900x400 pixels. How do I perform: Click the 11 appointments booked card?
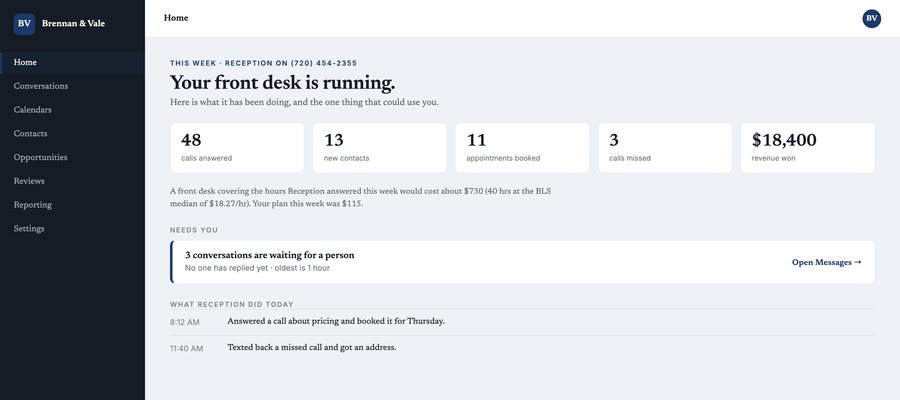tap(522, 147)
